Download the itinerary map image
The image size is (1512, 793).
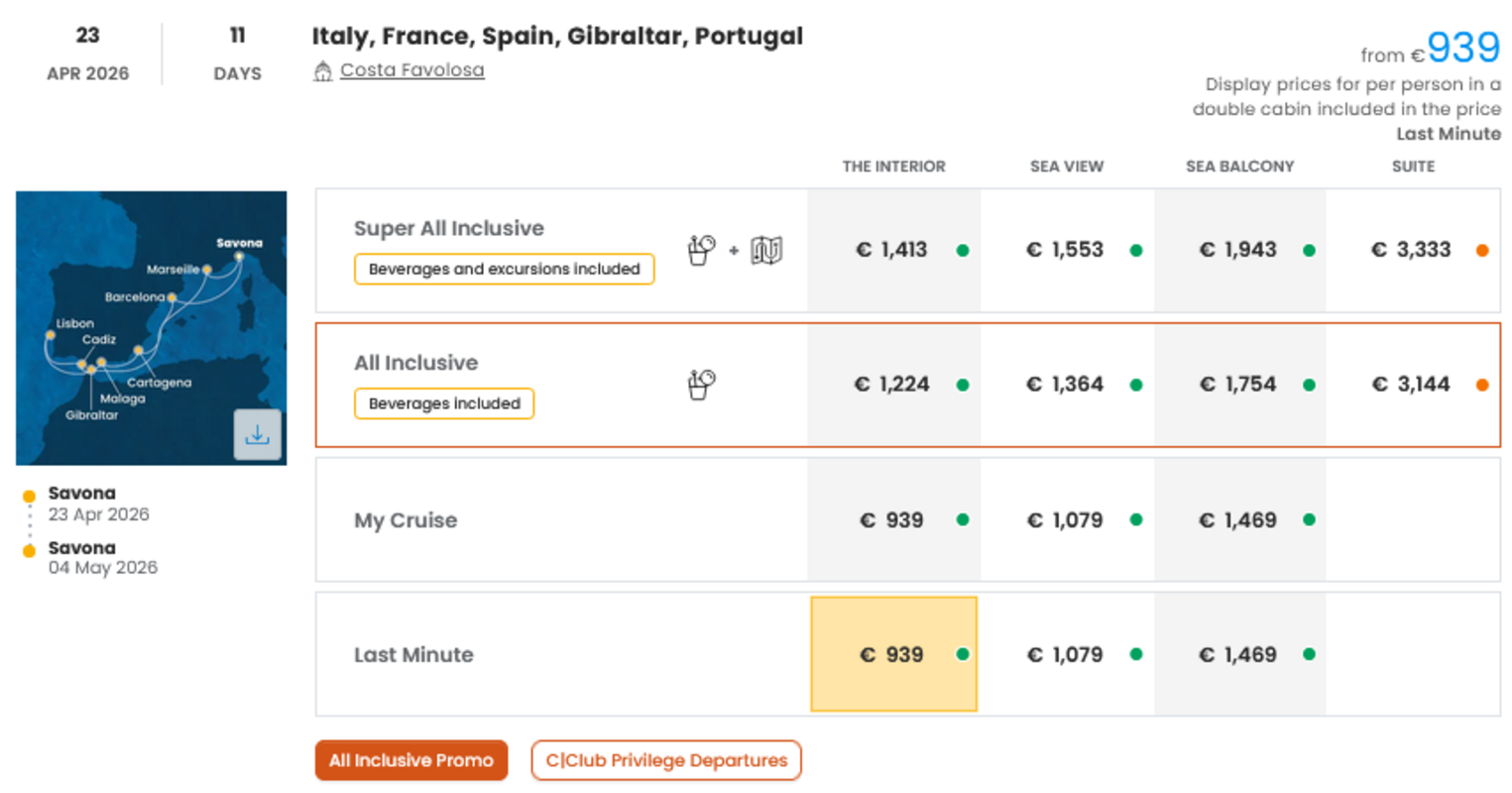(x=257, y=434)
